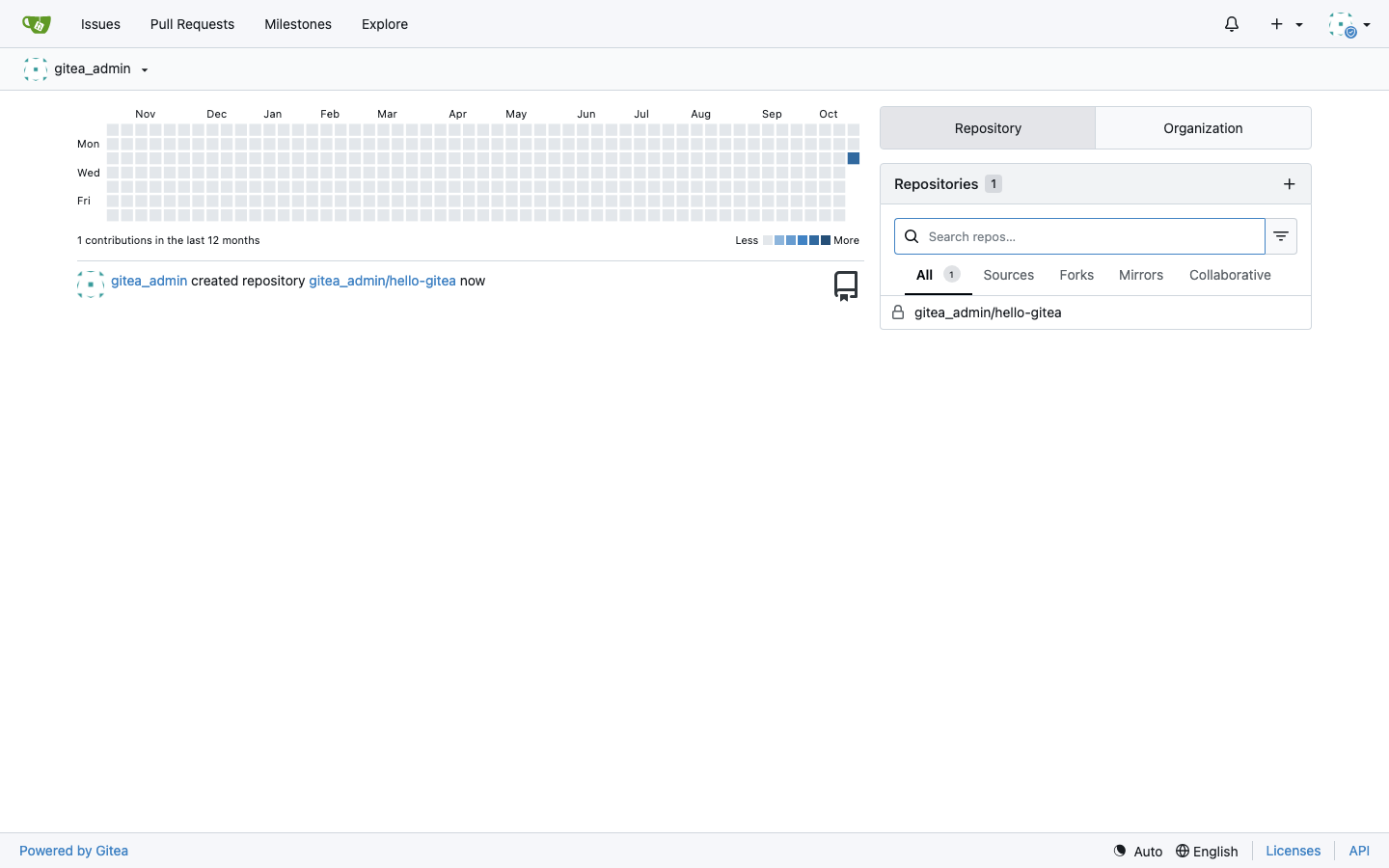
Task: Open Issues in top navigation
Action: [100, 24]
